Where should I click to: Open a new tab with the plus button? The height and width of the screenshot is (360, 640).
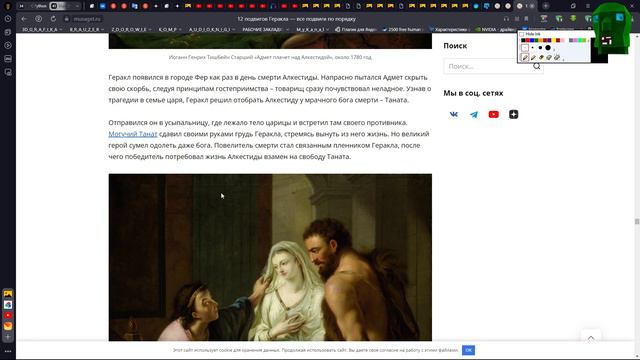click(545, 6)
